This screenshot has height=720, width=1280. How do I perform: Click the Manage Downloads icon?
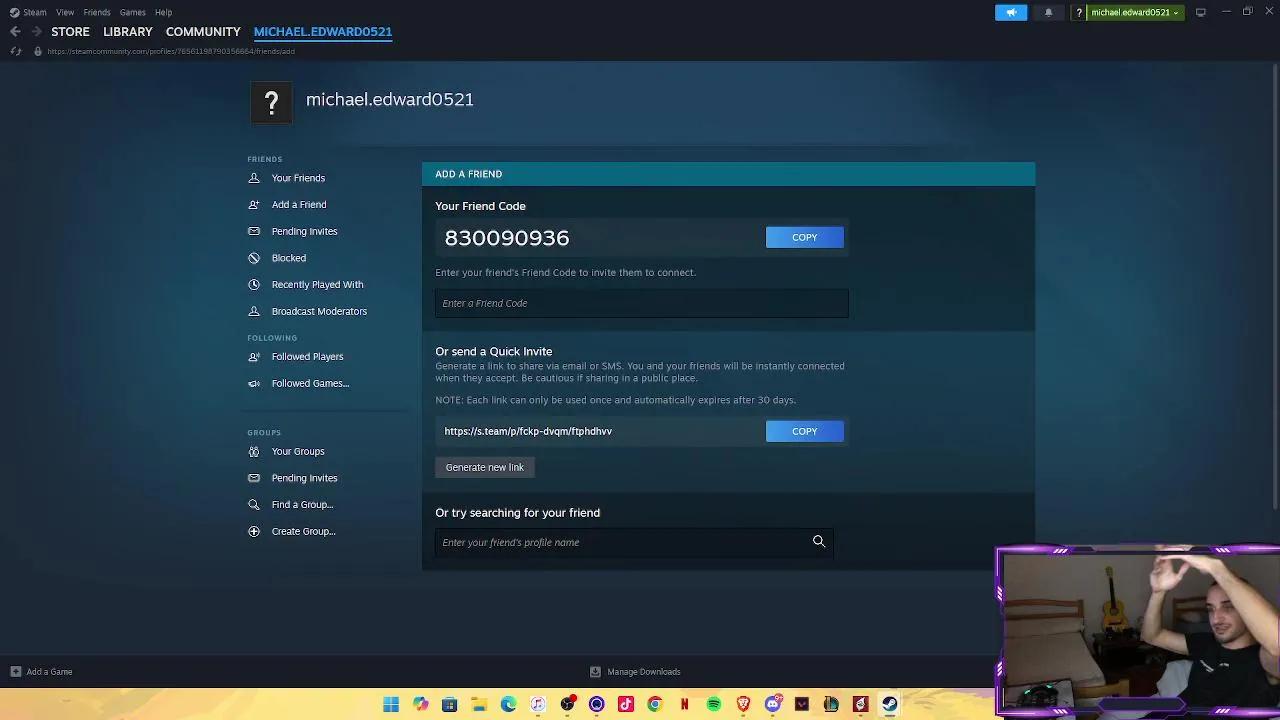coord(595,672)
